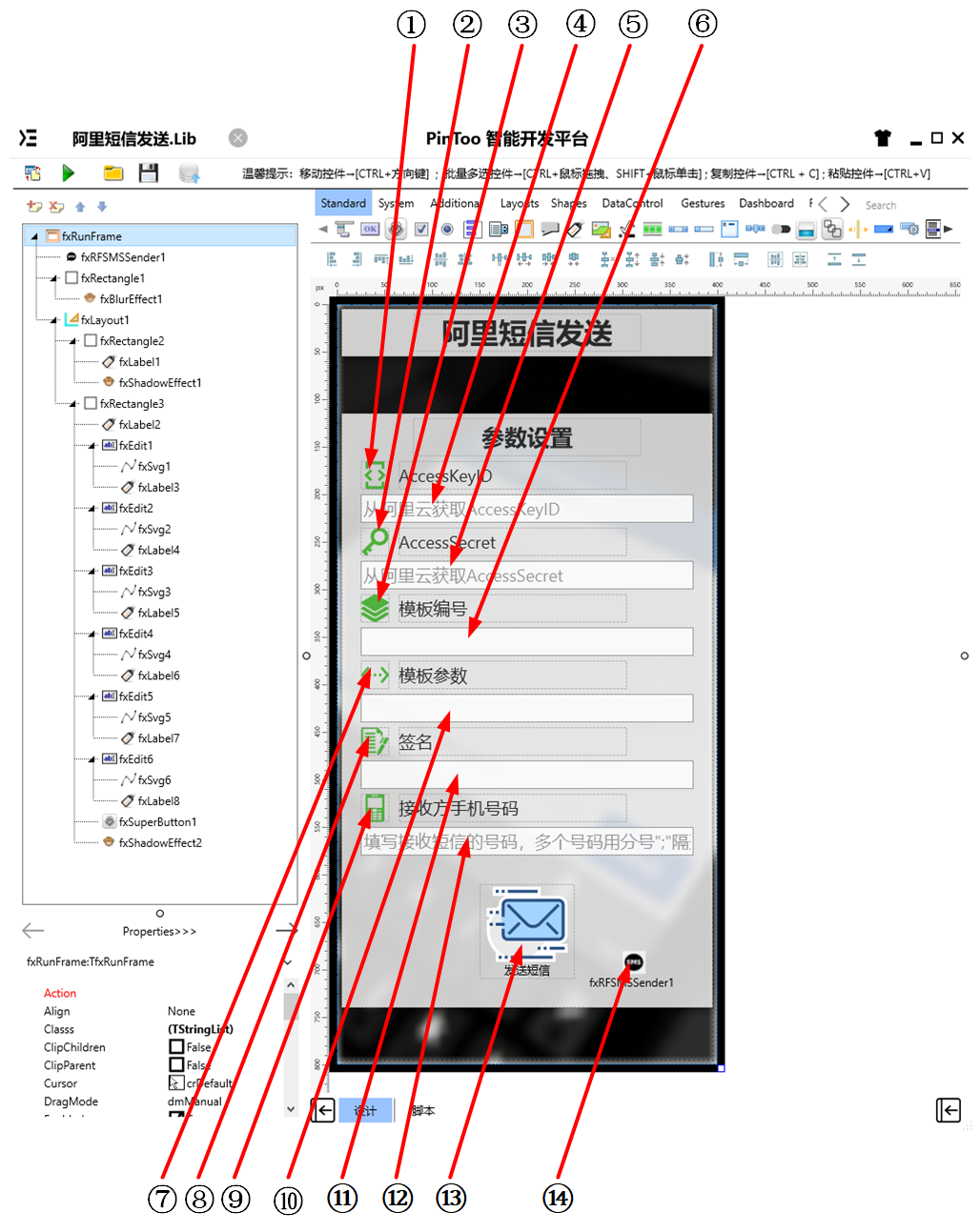Switch to the Standard palette tab
This screenshot has width=980, height=1232.
tap(343, 203)
